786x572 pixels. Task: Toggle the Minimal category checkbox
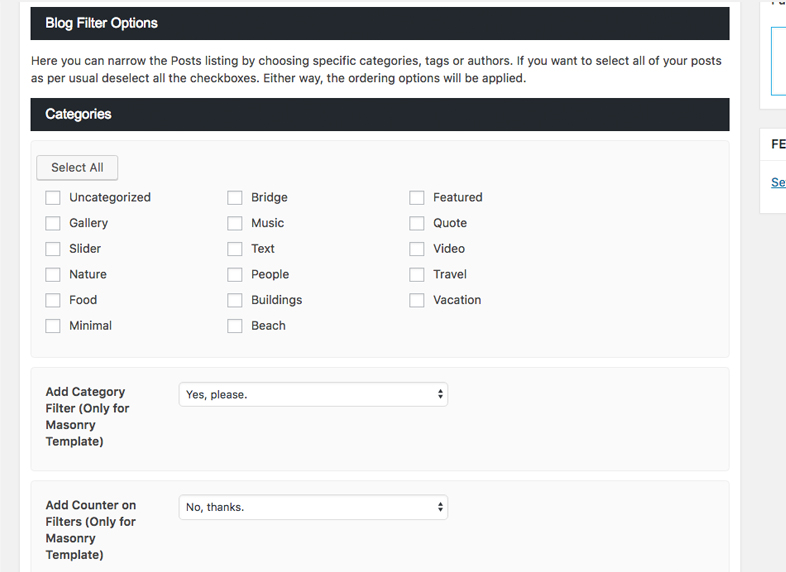[53, 326]
